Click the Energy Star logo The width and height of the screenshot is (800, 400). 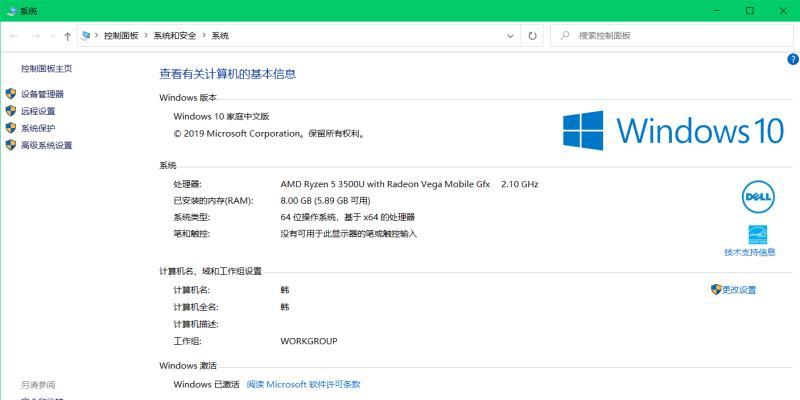[758, 235]
